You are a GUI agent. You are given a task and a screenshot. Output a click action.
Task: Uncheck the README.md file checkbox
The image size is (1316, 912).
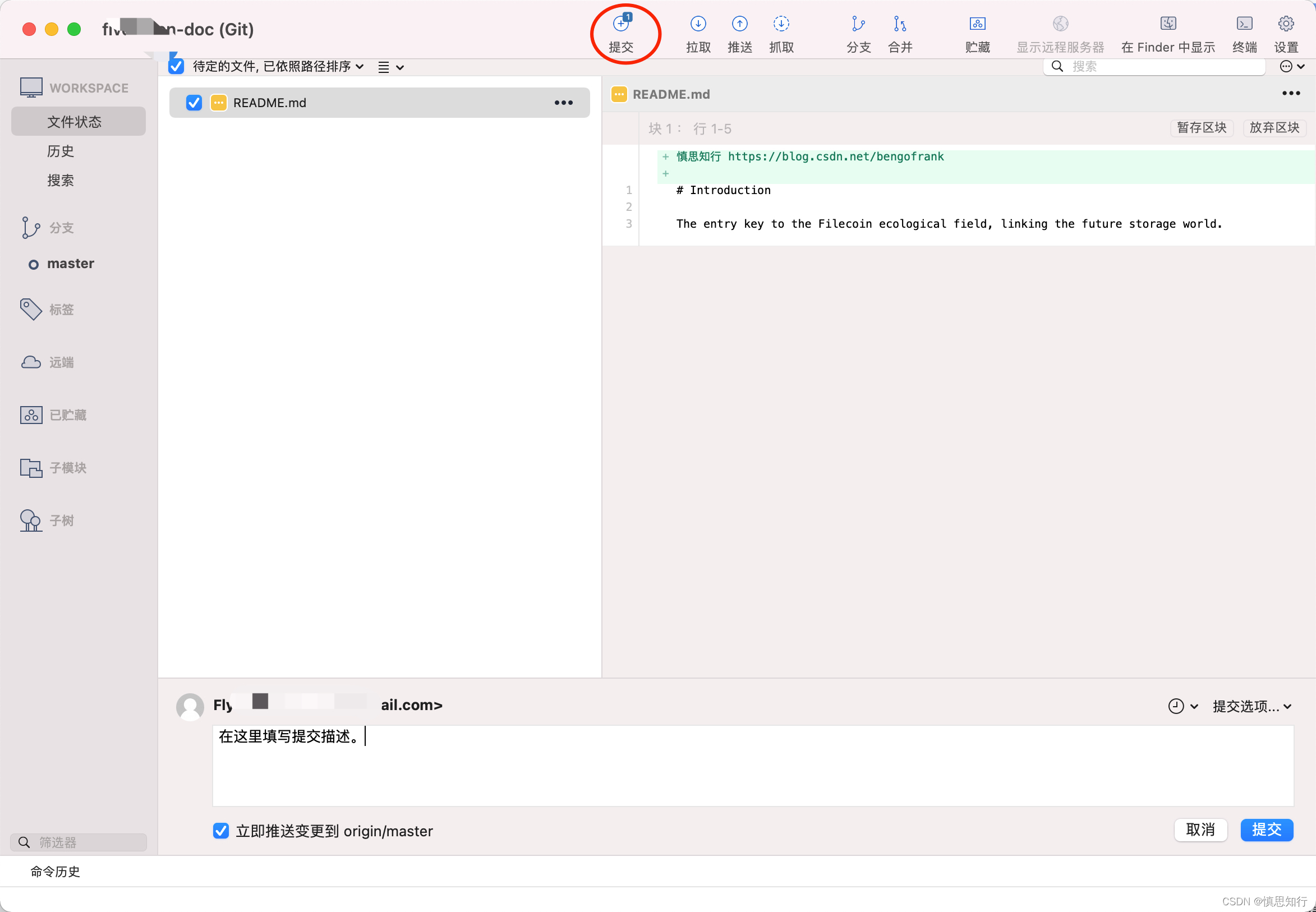tap(194, 103)
